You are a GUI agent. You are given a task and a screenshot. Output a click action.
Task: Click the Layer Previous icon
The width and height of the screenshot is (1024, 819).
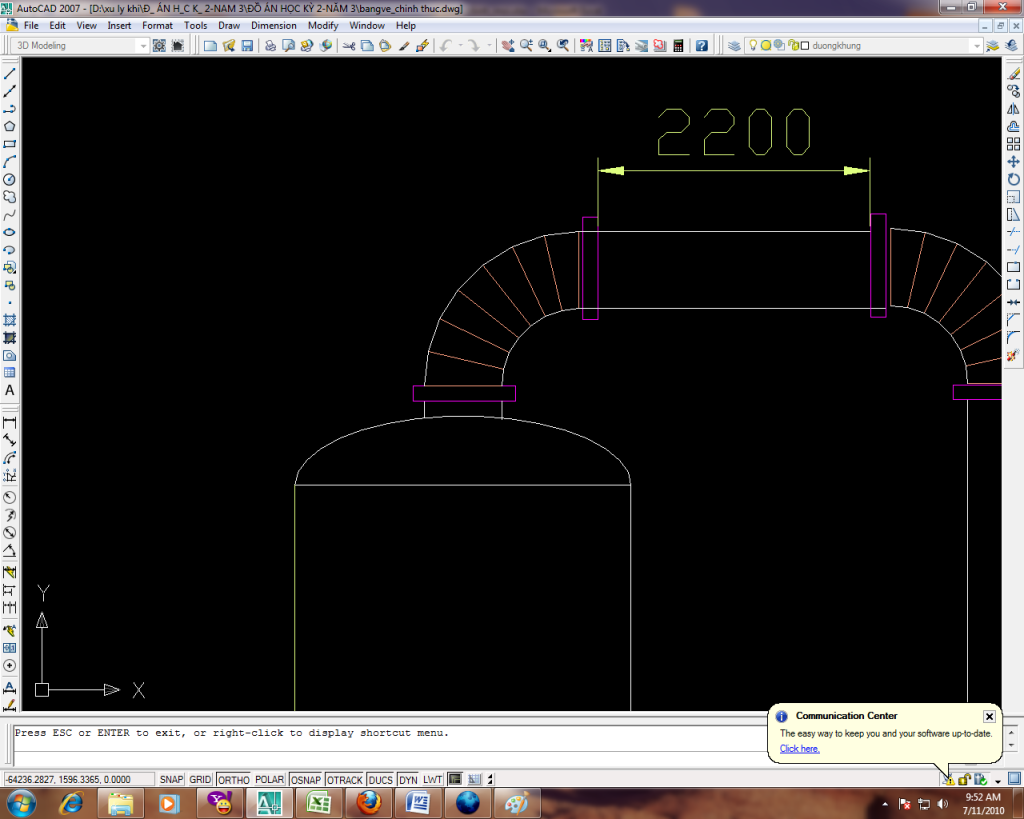click(x=1011, y=46)
